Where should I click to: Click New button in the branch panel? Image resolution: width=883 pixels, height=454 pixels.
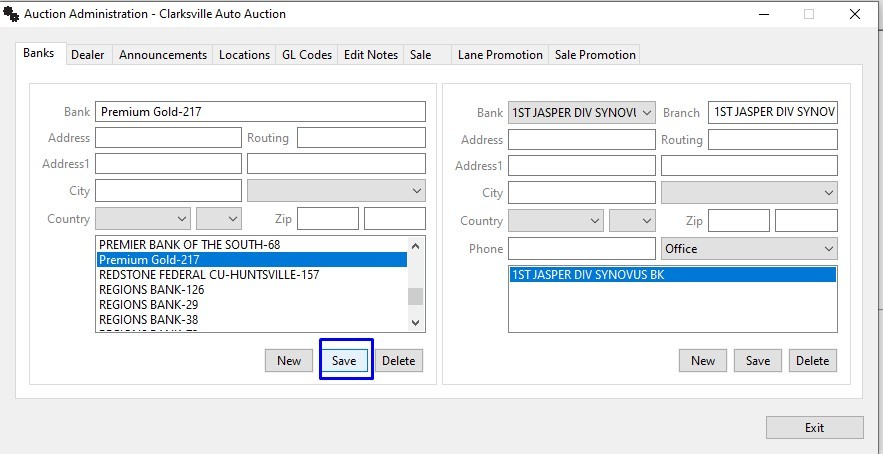point(703,361)
